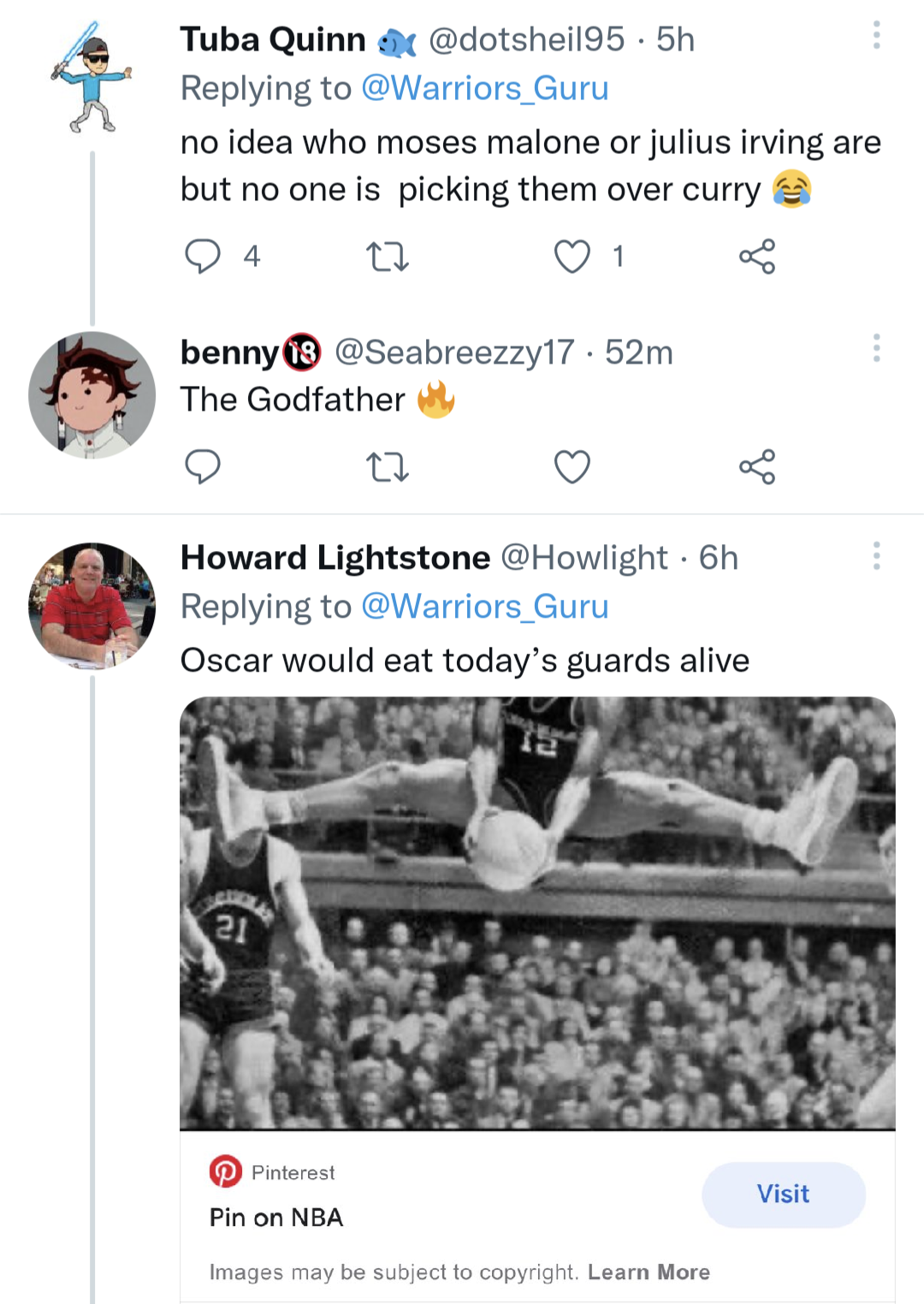Reply to benny's Godfather tweet
The image size is (924, 1304).
point(203,466)
